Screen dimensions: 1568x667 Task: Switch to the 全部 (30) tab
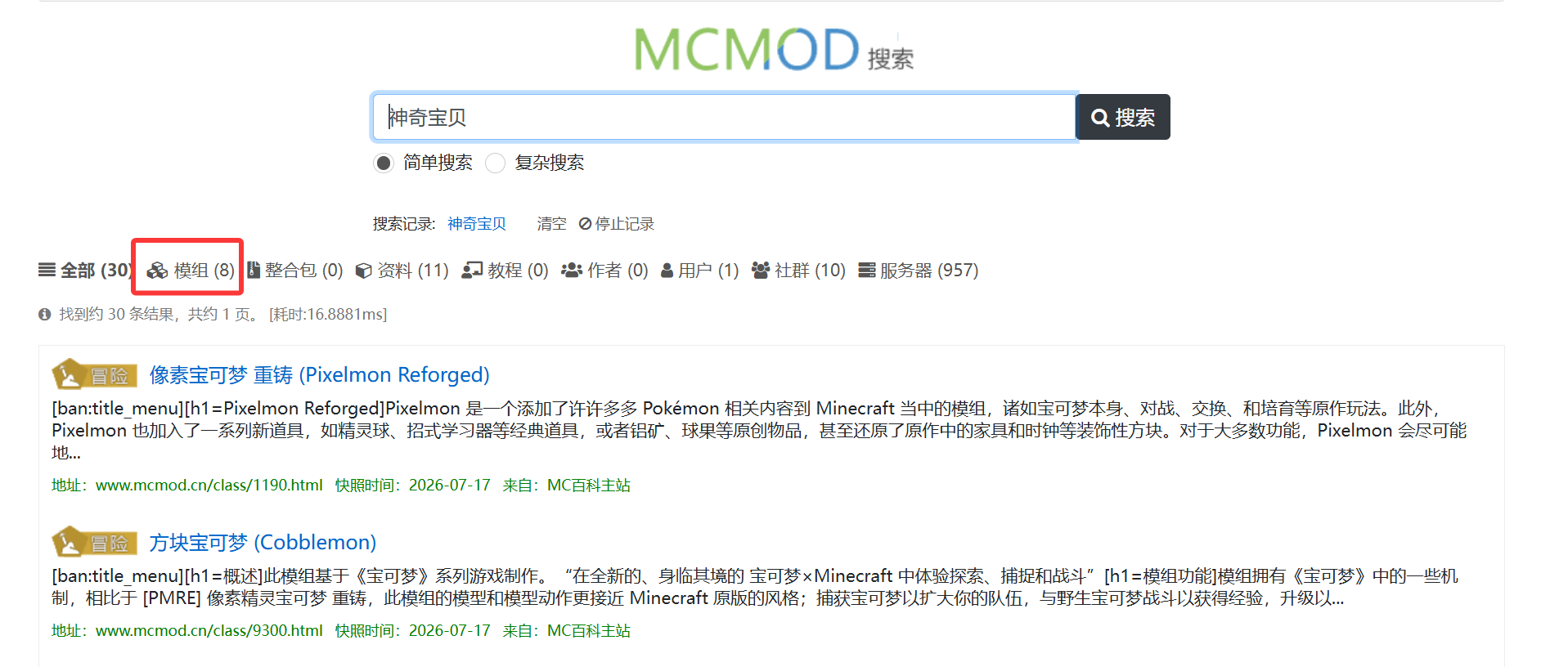[x=85, y=271]
